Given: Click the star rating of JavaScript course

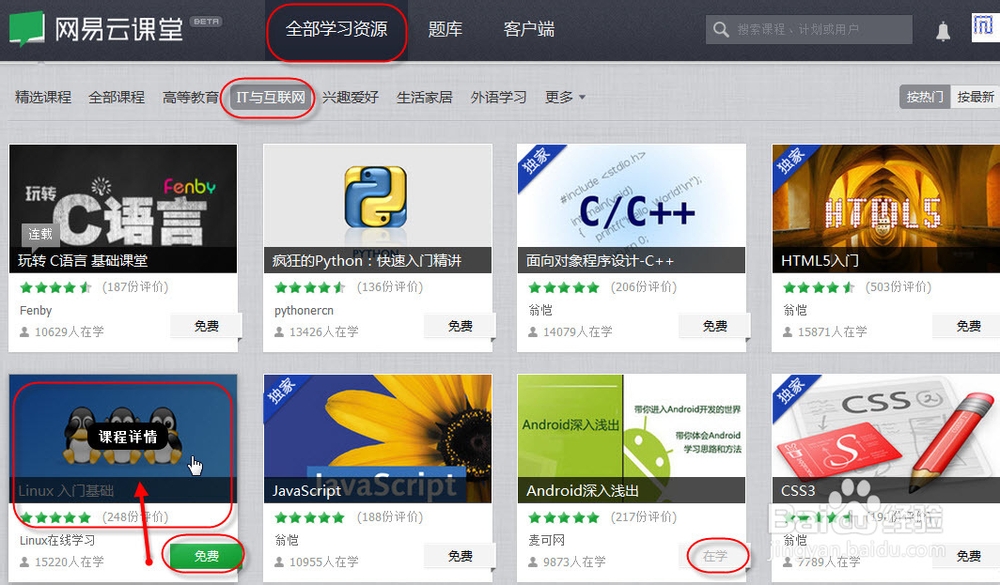Looking at the screenshot, I should pos(310,517).
